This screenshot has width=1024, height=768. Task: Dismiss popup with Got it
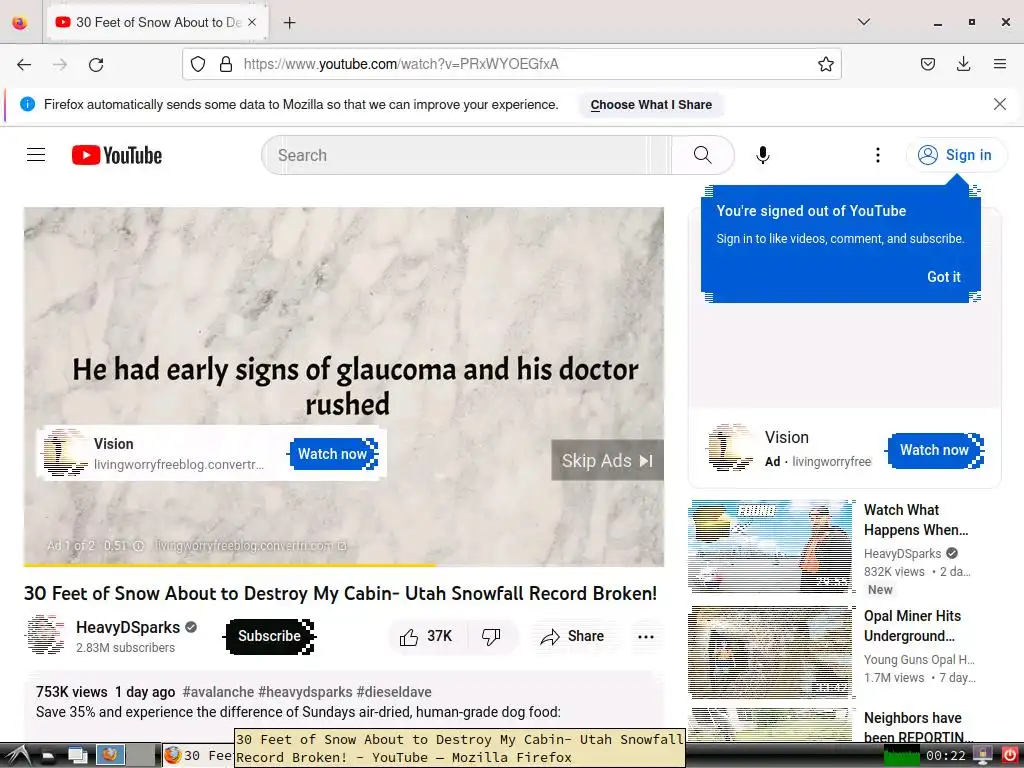click(944, 277)
